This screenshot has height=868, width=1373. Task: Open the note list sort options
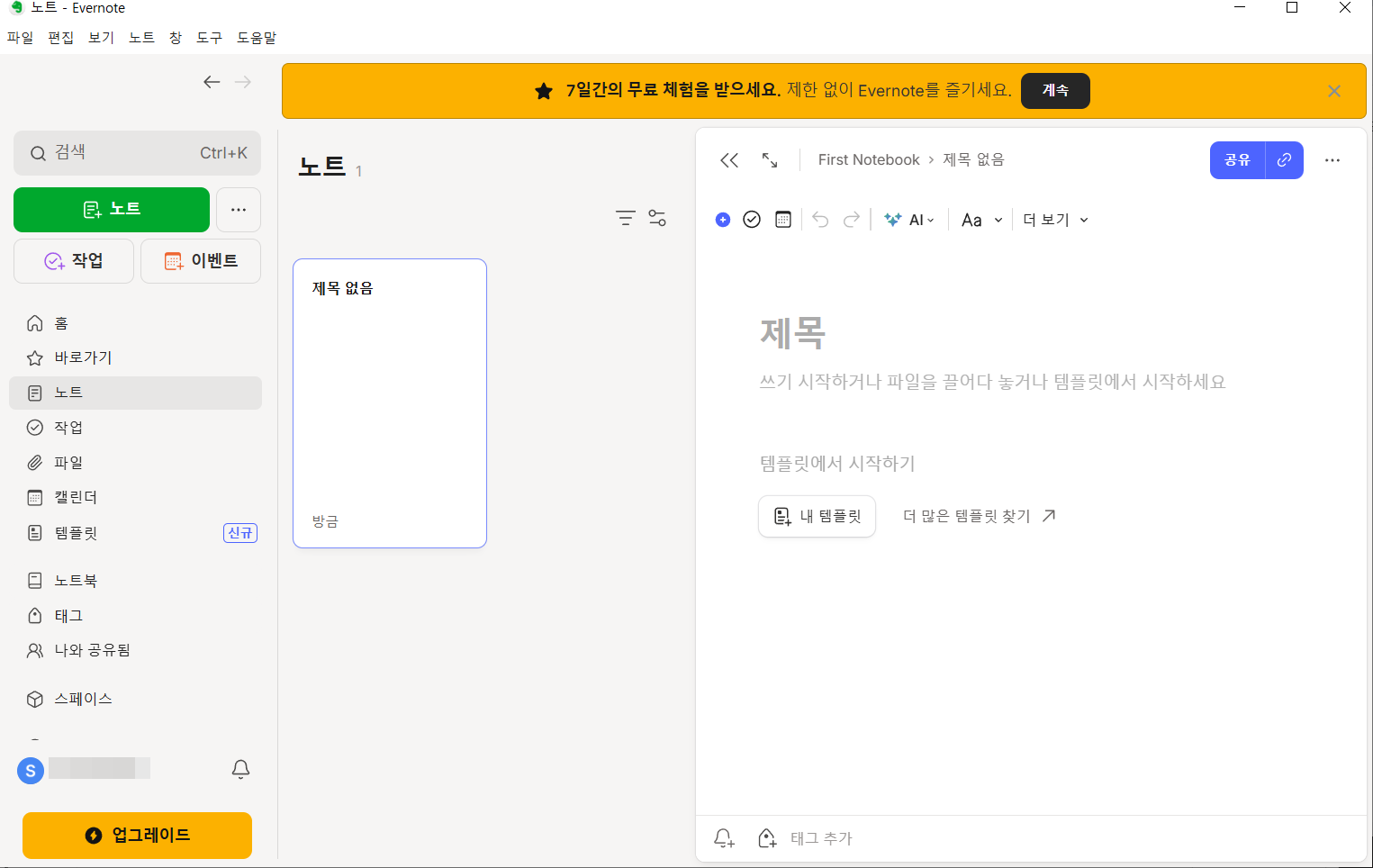click(x=626, y=218)
